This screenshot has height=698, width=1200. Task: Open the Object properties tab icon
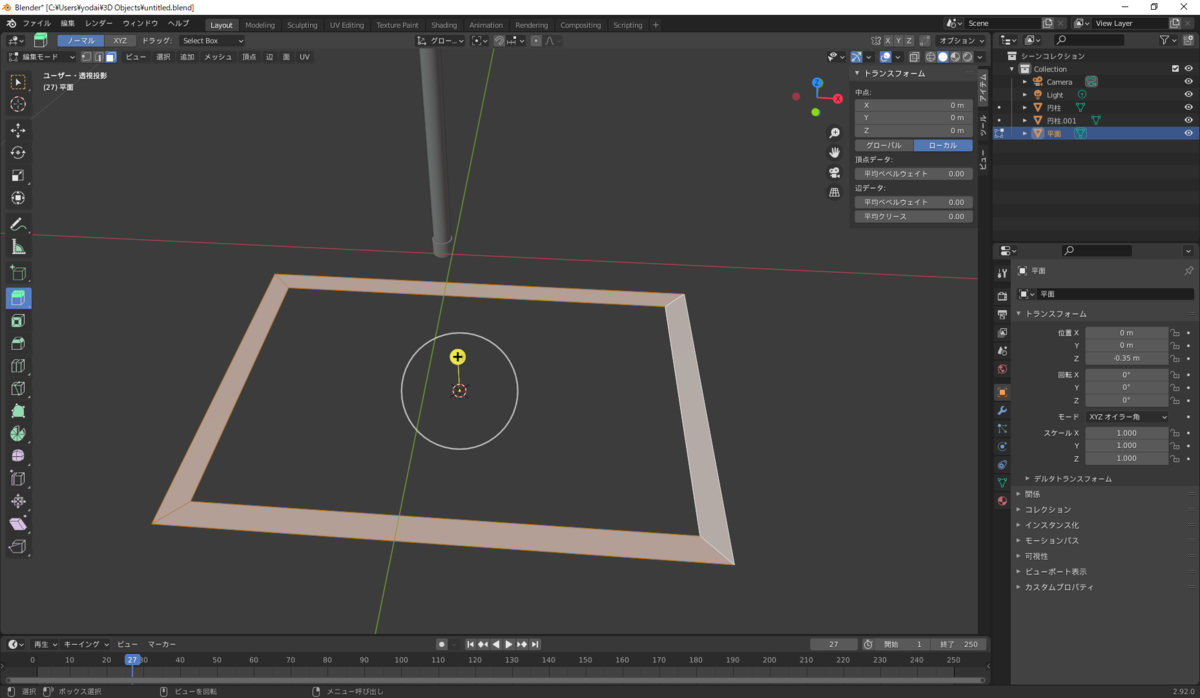point(1002,392)
